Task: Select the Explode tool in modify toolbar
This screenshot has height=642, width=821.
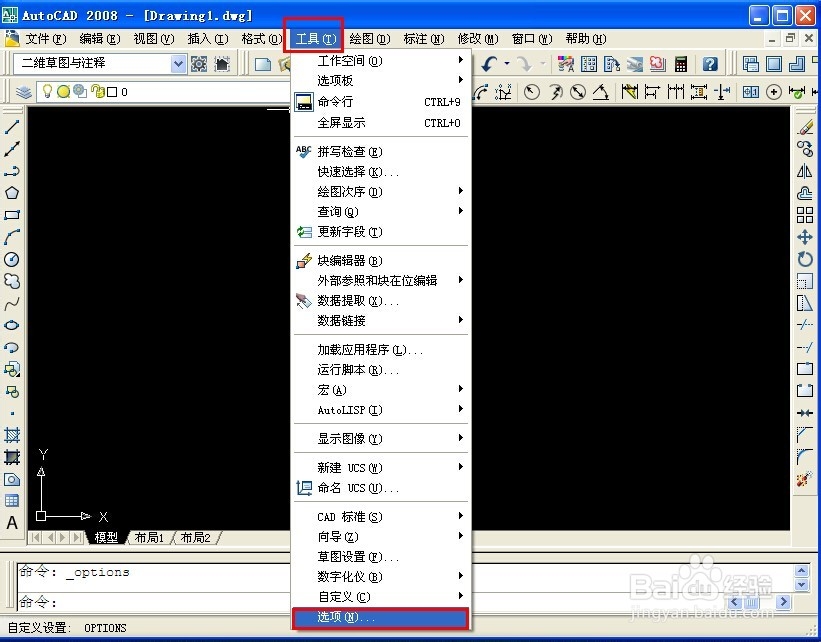Action: pos(805,479)
